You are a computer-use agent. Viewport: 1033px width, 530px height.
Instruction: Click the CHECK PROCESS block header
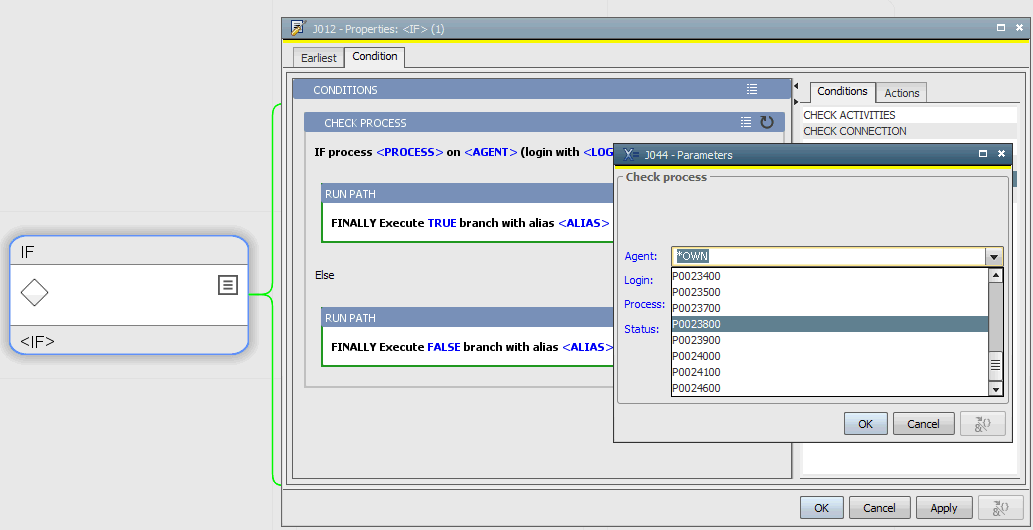click(544, 123)
